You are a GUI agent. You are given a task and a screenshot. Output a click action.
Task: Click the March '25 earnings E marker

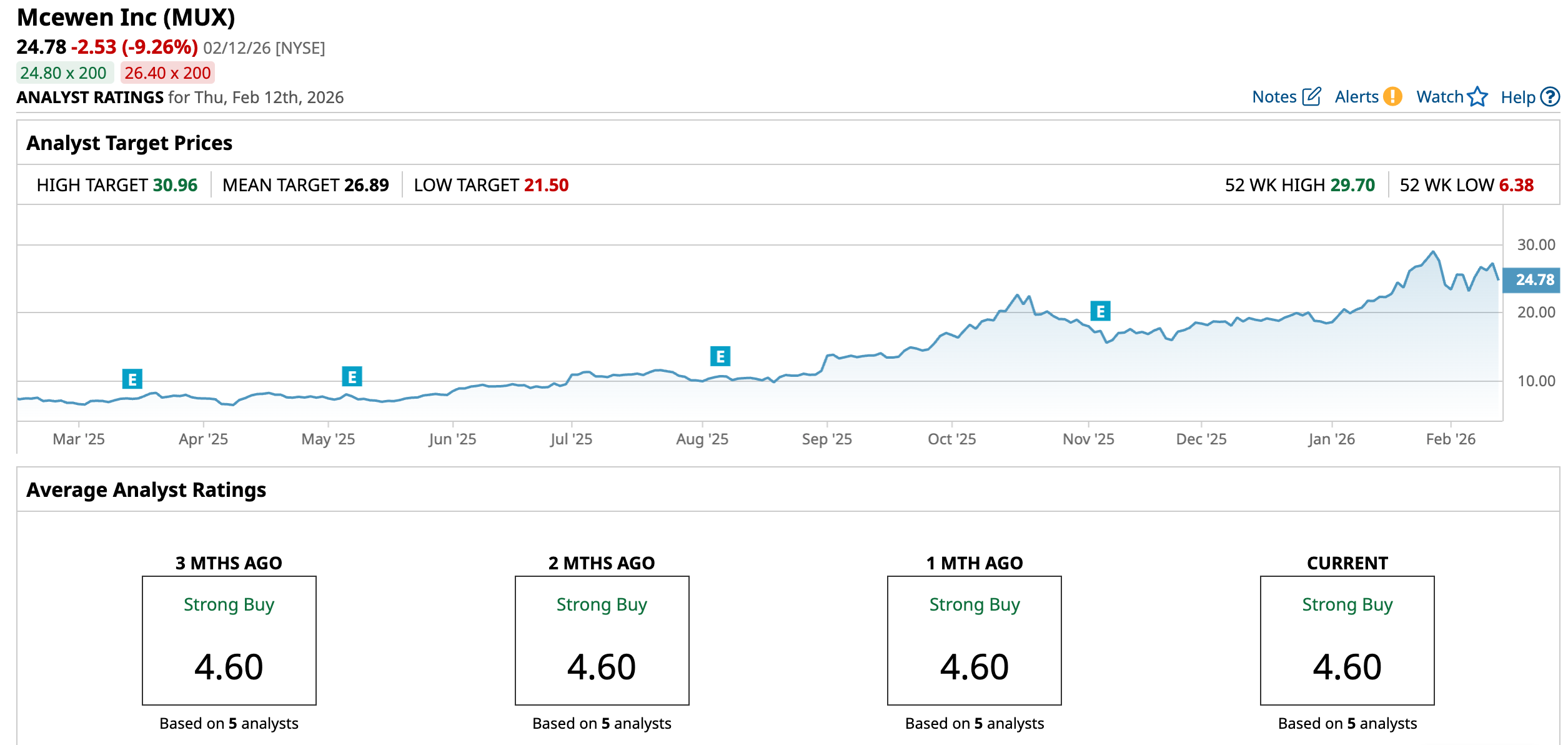[132, 379]
